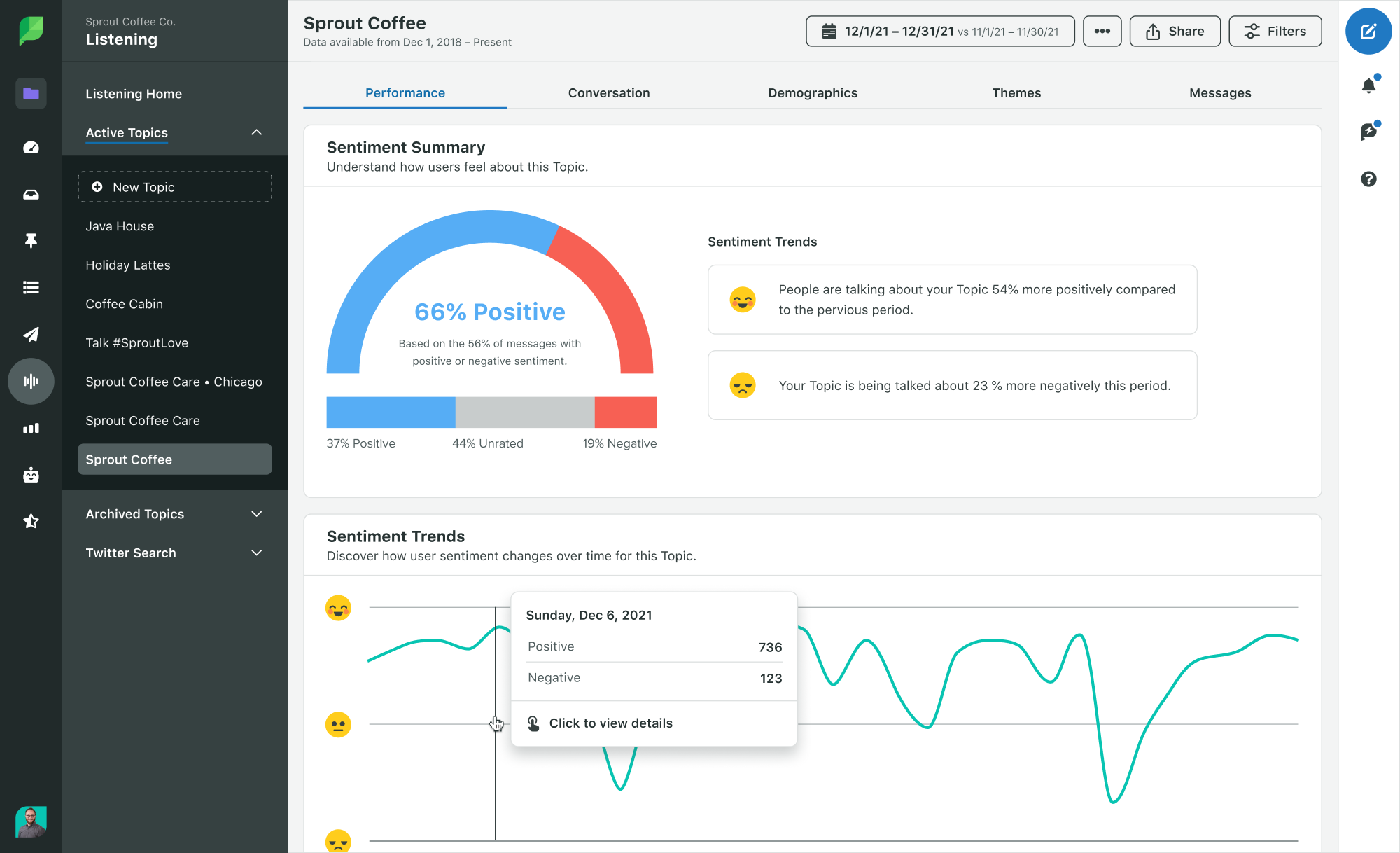Select the Demographics tab
The width and height of the screenshot is (1400, 853).
tap(812, 92)
